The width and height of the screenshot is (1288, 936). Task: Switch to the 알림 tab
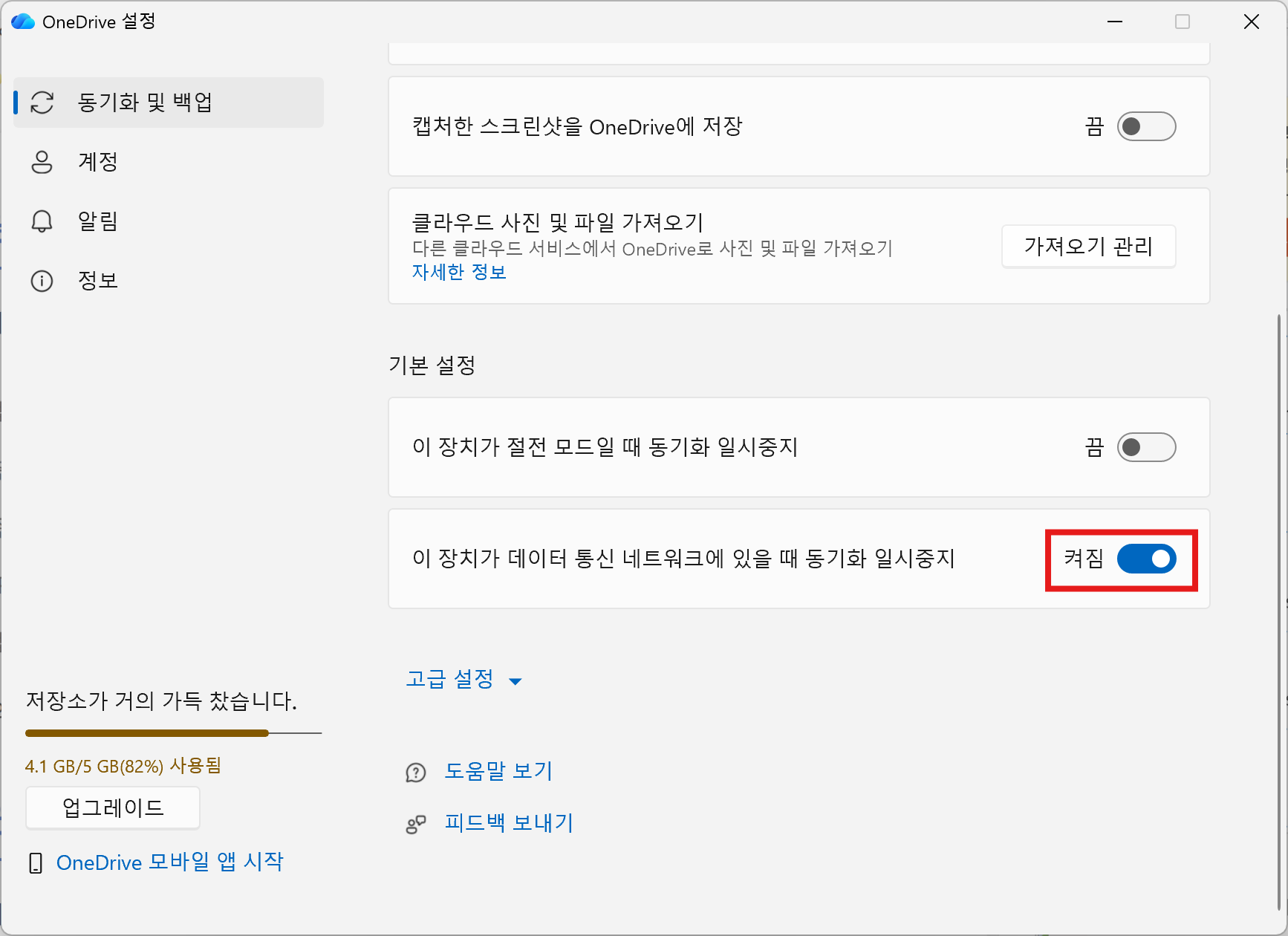[x=169, y=221]
